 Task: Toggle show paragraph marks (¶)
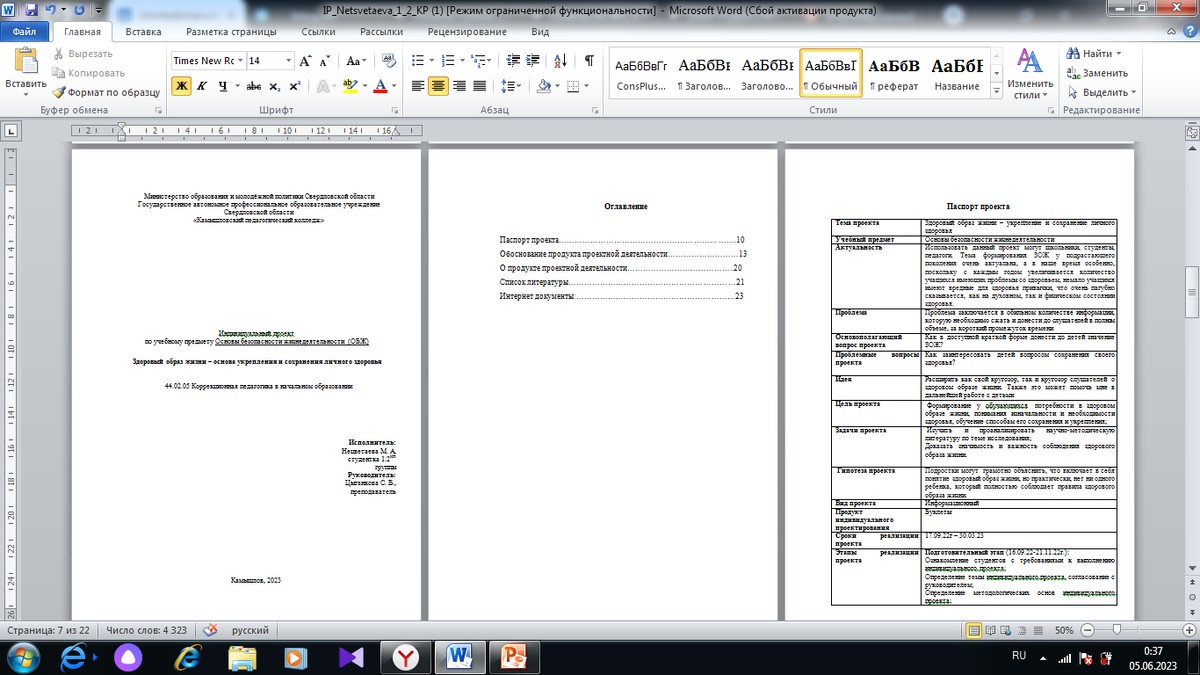pyautogui.click(x=589, y=61)
